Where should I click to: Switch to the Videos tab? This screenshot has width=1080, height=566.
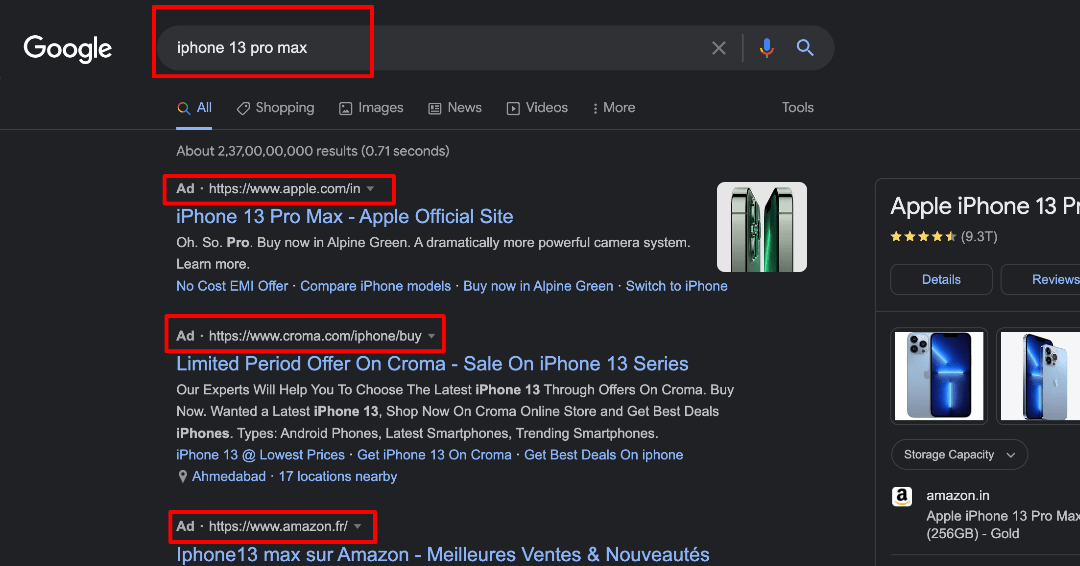(537, 108)
